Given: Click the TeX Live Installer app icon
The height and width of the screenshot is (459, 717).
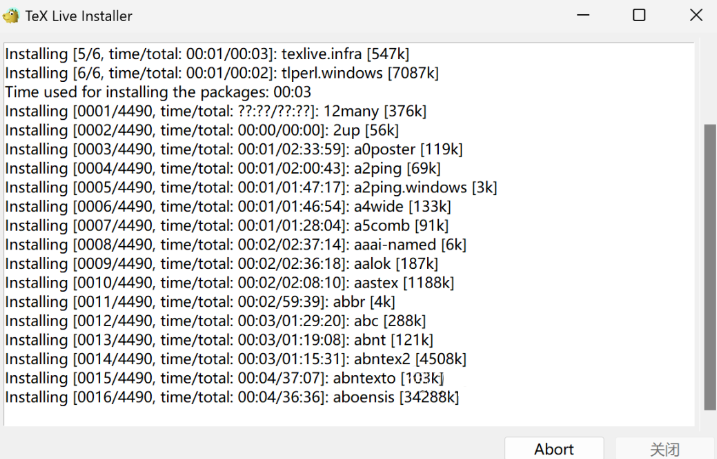Looking at the screenshot, I should (11, 16).
